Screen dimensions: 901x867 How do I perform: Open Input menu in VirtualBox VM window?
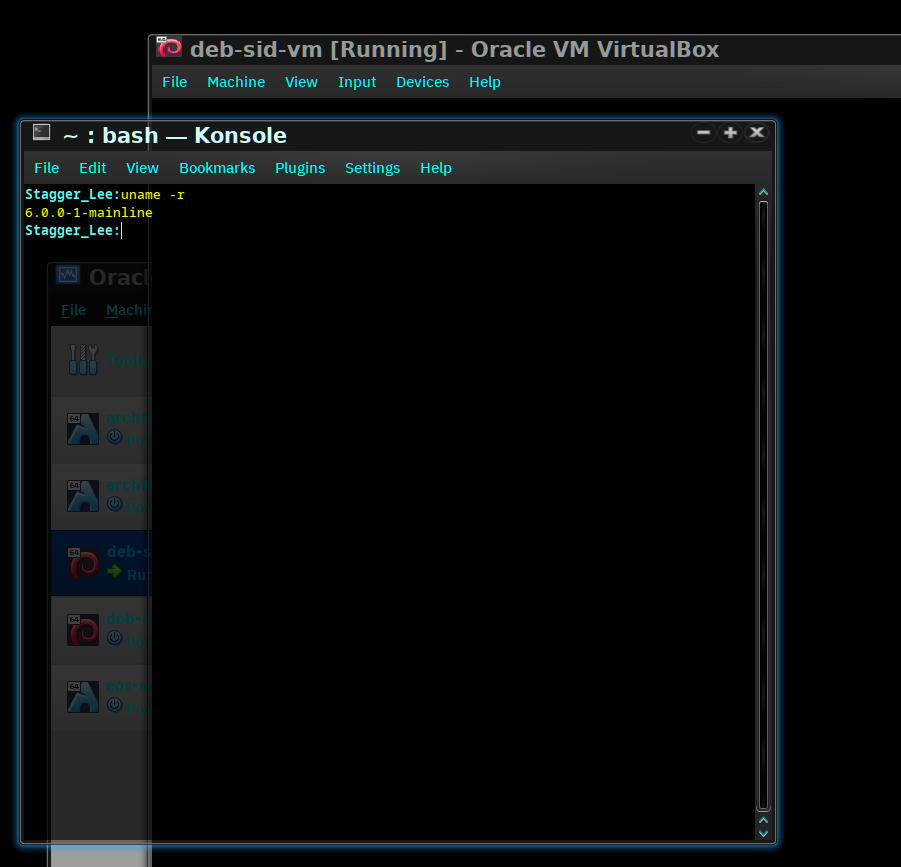pos(357,82)
